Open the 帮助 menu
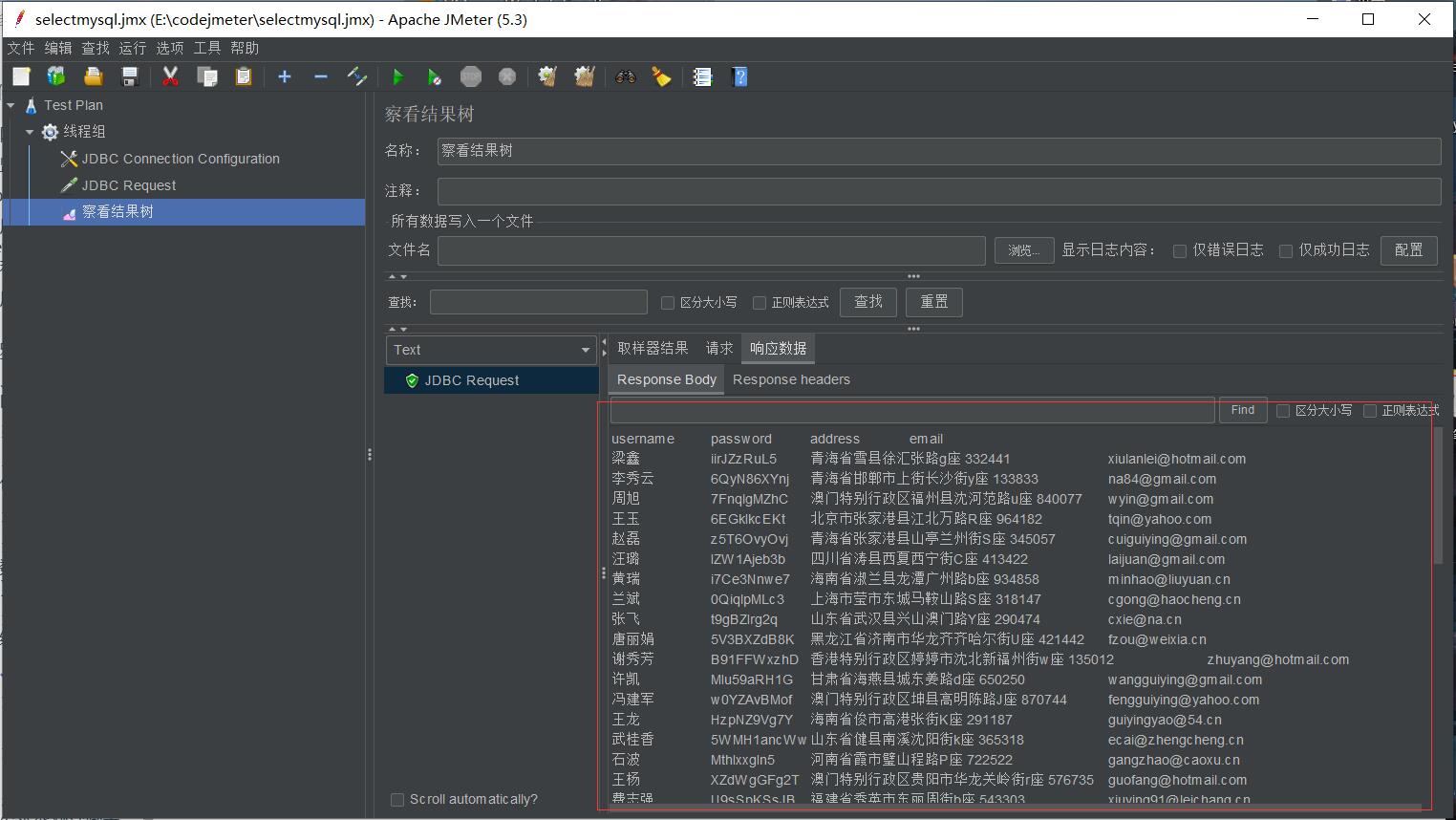This screenshot has width=1456, height=820. (245, 48)
